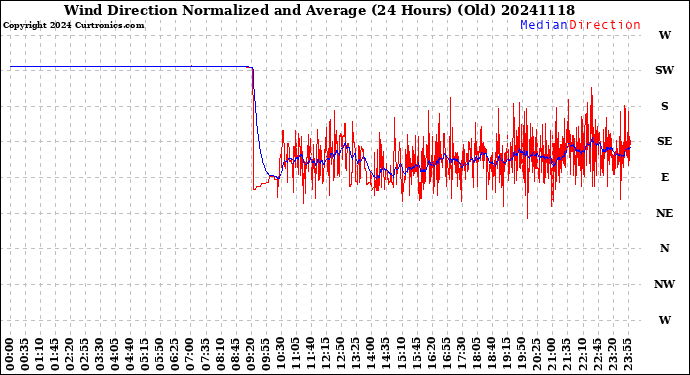Viewport: 690px width, 375px height.
Task: Click the 'SE' axis label
Action: point(664,141)
